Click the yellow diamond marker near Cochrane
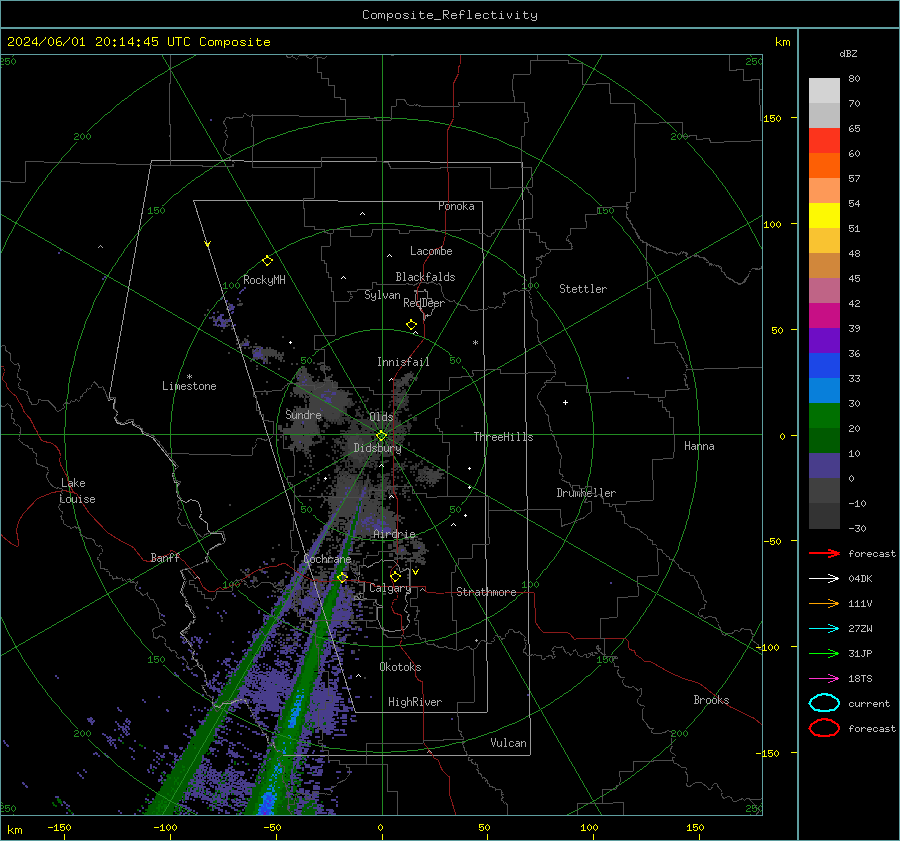The height and width of the screenshot is (841, 900). click(x=342, y=577)
